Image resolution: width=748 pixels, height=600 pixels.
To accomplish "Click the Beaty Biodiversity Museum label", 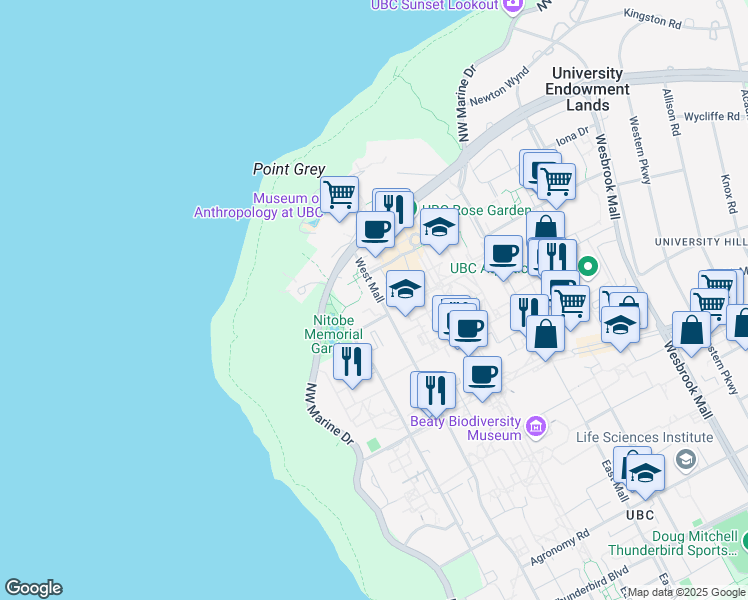I will coord(466,428).
